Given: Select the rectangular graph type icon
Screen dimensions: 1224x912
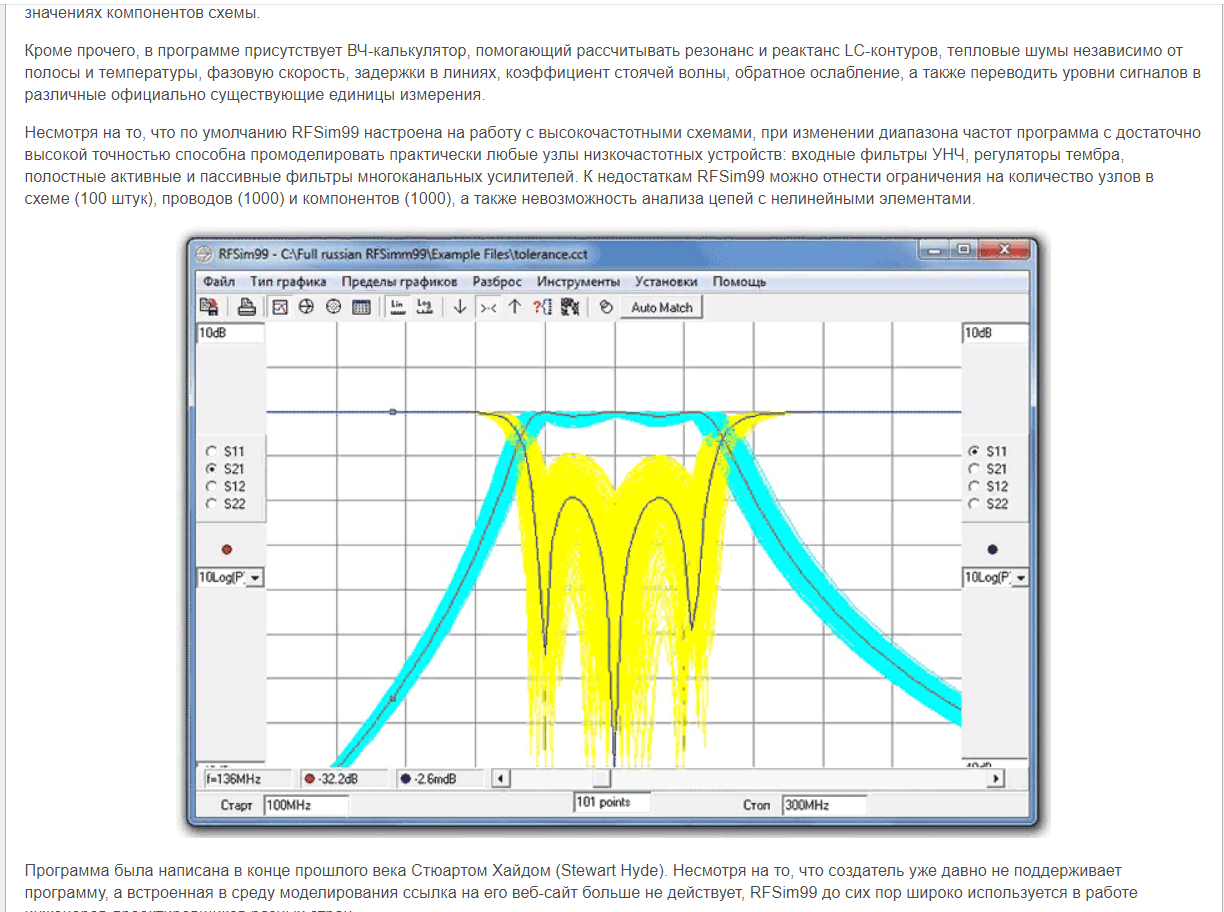Looking at the screenshot, I should coord(281,307).
